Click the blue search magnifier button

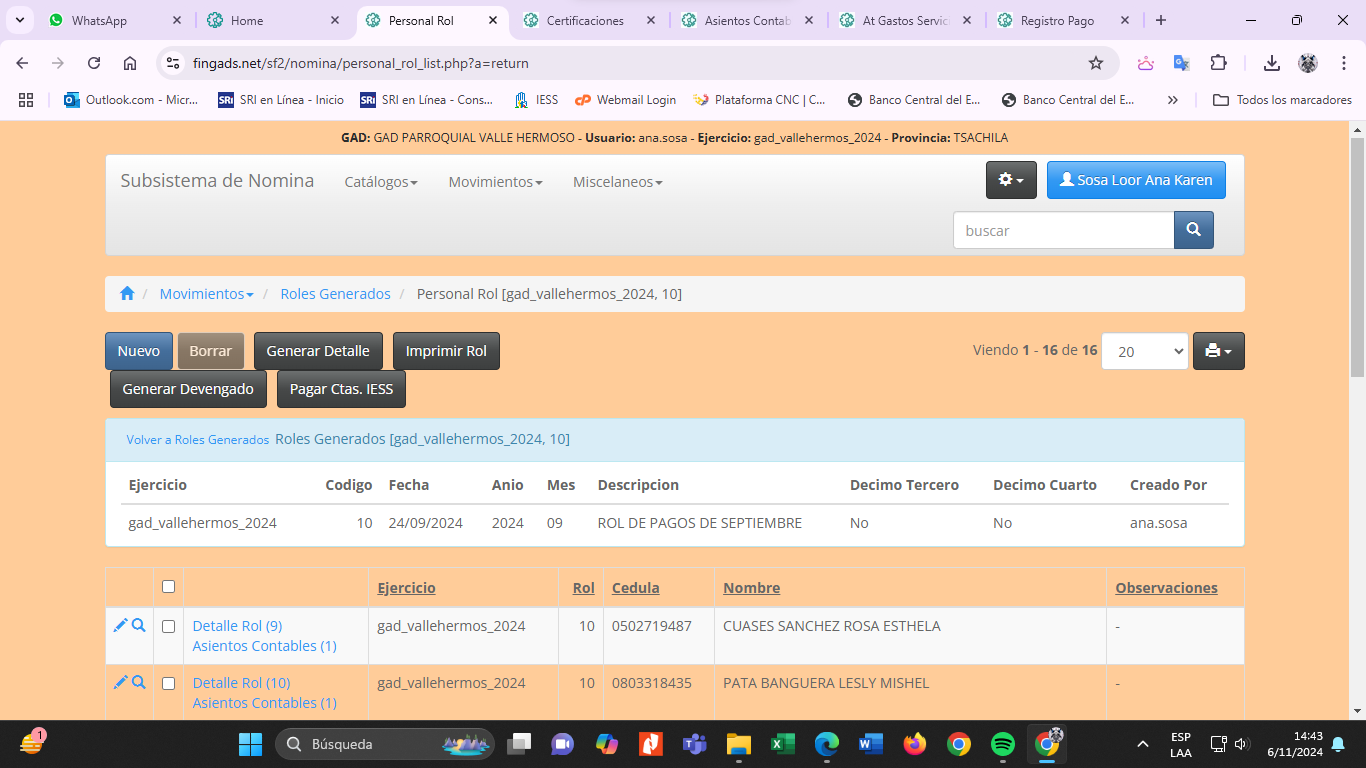click(x=1193, y=230)
